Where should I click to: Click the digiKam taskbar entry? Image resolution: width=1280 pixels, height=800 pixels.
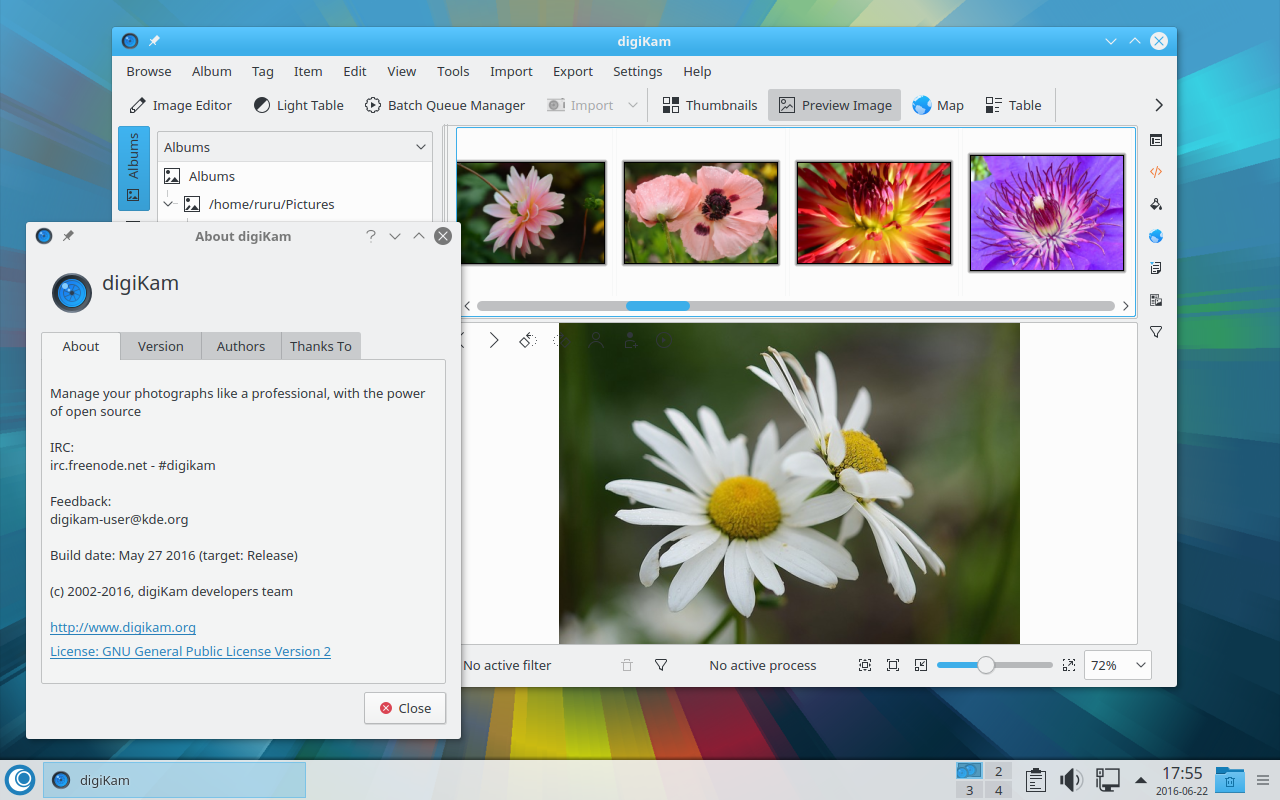point(174,780)
